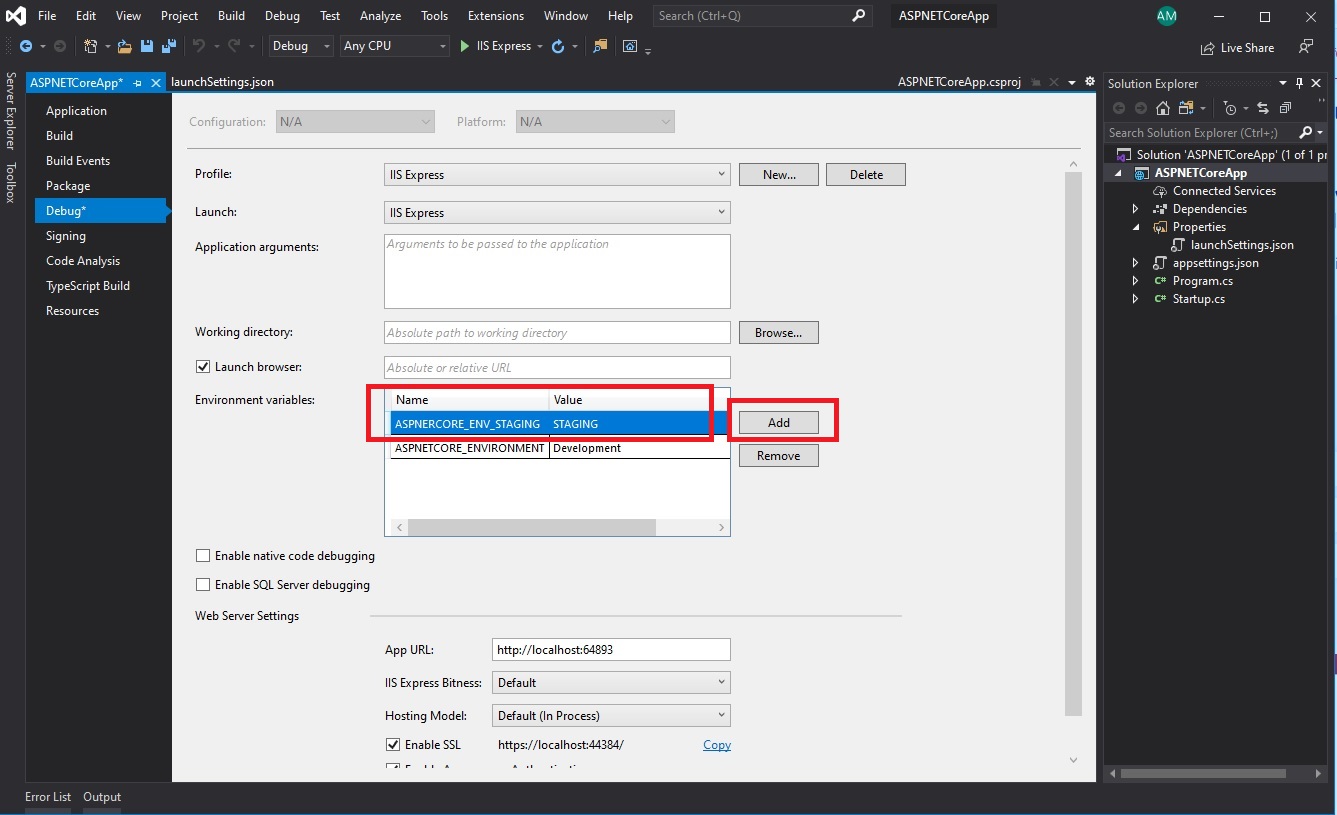Click the Undo arrow icon

198,46
